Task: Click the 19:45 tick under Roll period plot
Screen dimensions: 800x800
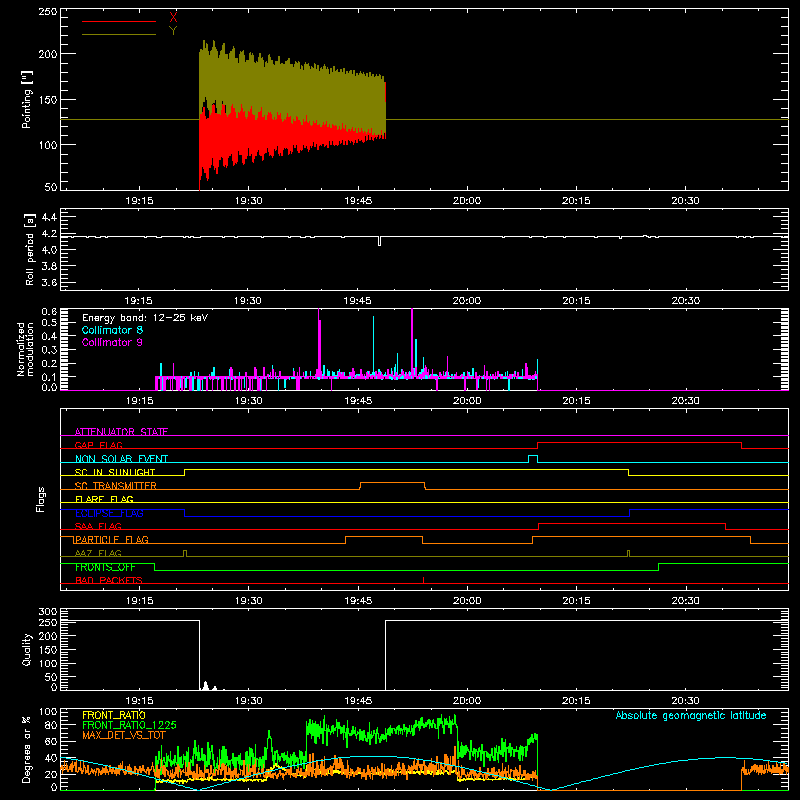Action: (358, 301)
